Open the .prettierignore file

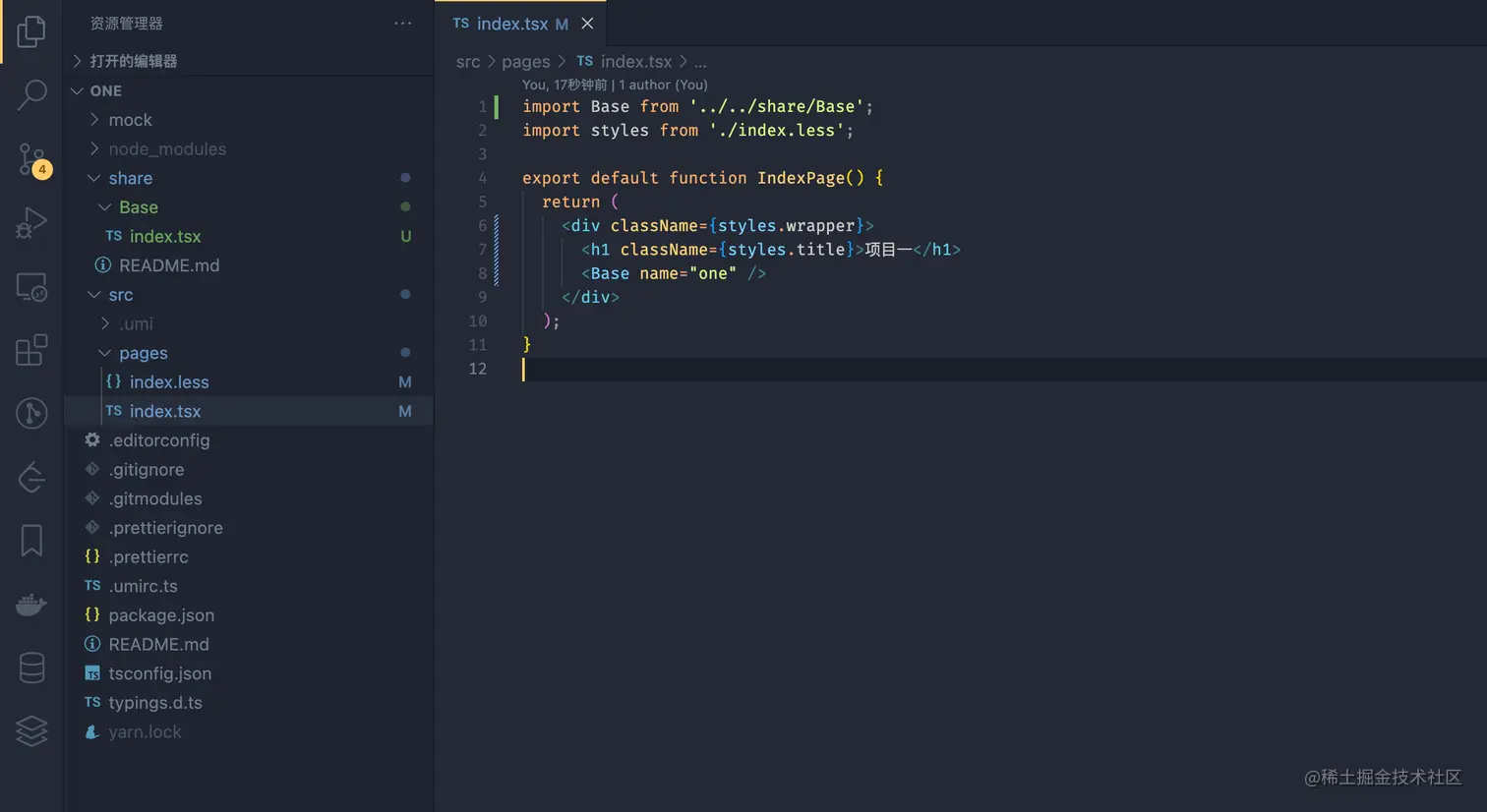(x=249, y=528)
